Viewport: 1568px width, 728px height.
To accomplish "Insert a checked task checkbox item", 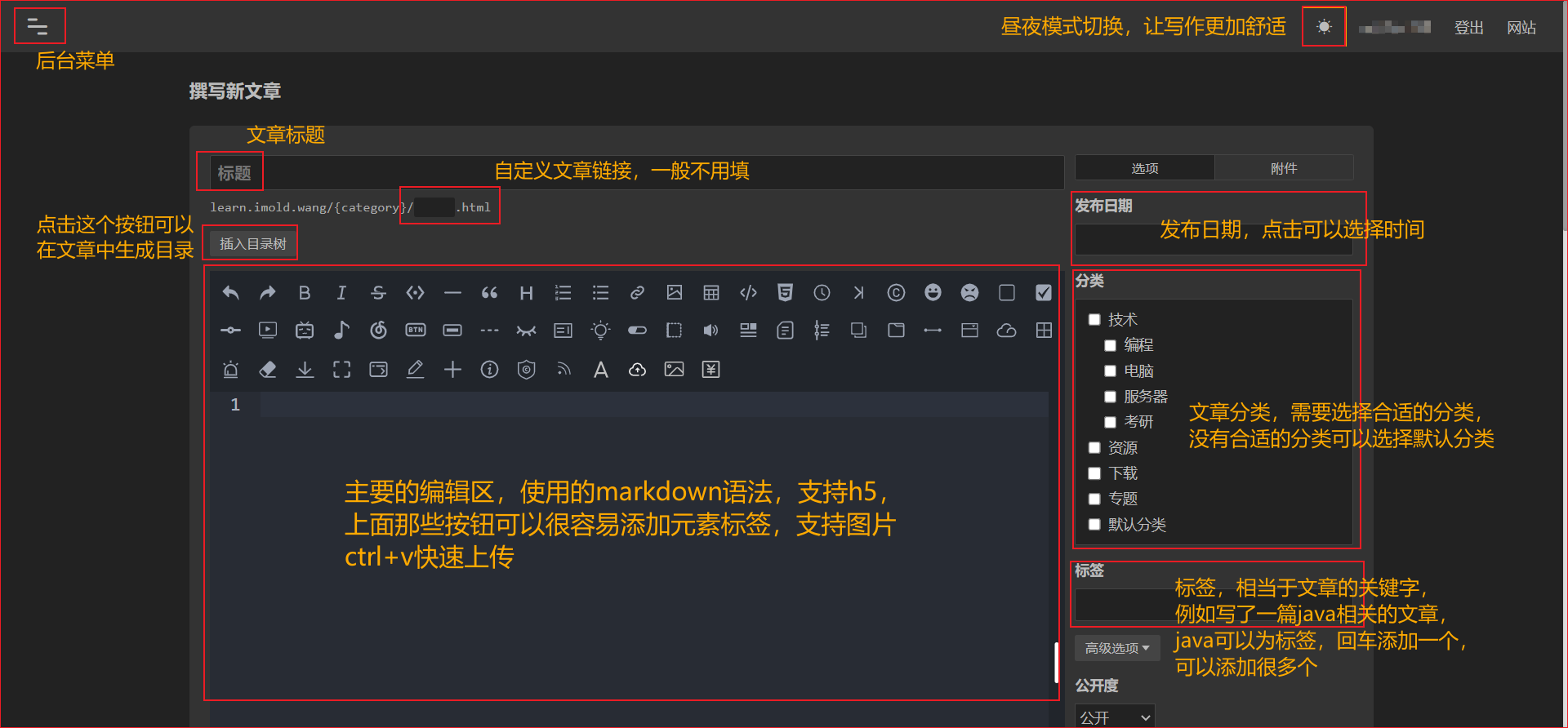I will (1044, 292).
